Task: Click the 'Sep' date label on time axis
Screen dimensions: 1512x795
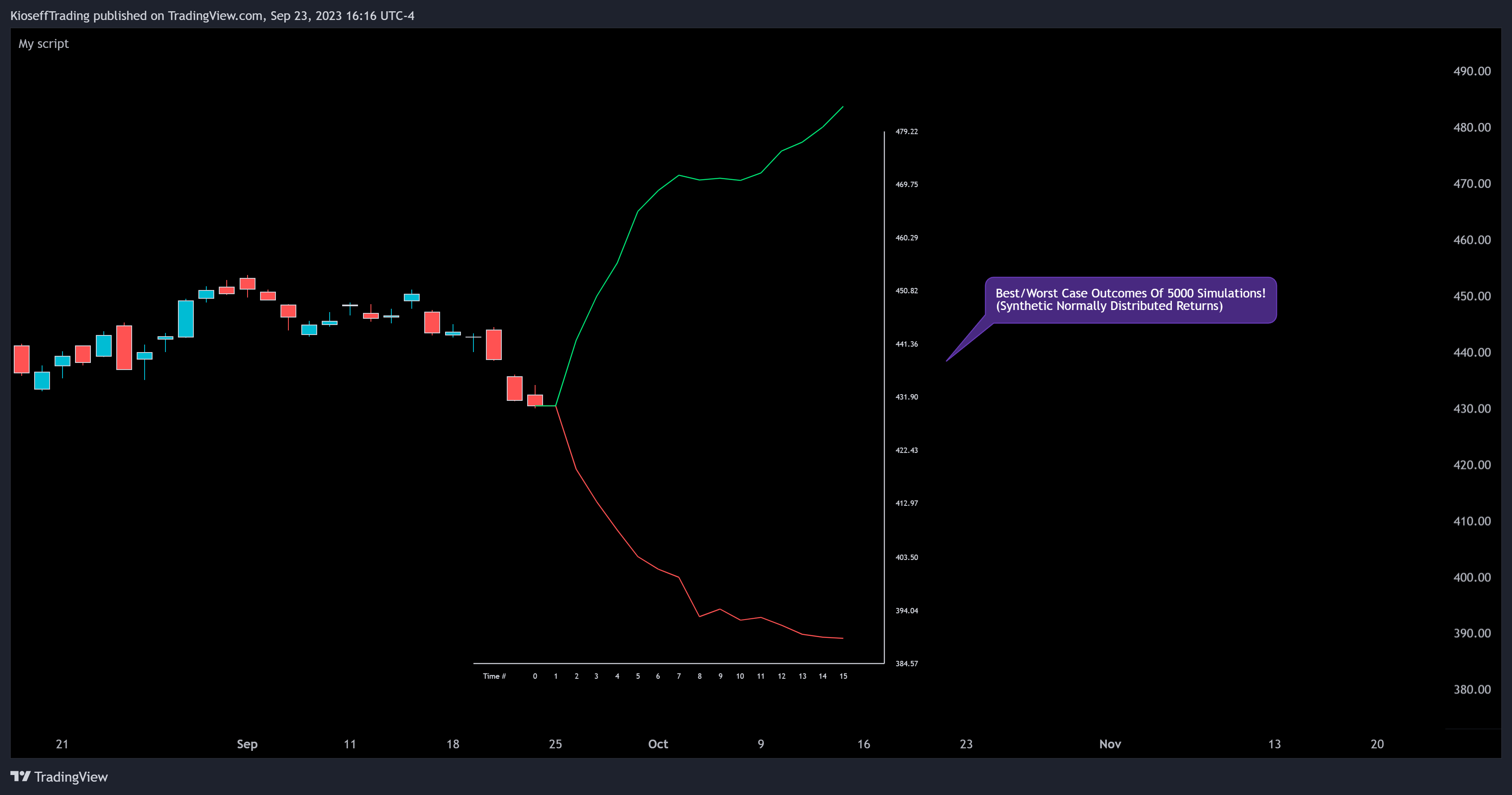Action: (247, 745)
